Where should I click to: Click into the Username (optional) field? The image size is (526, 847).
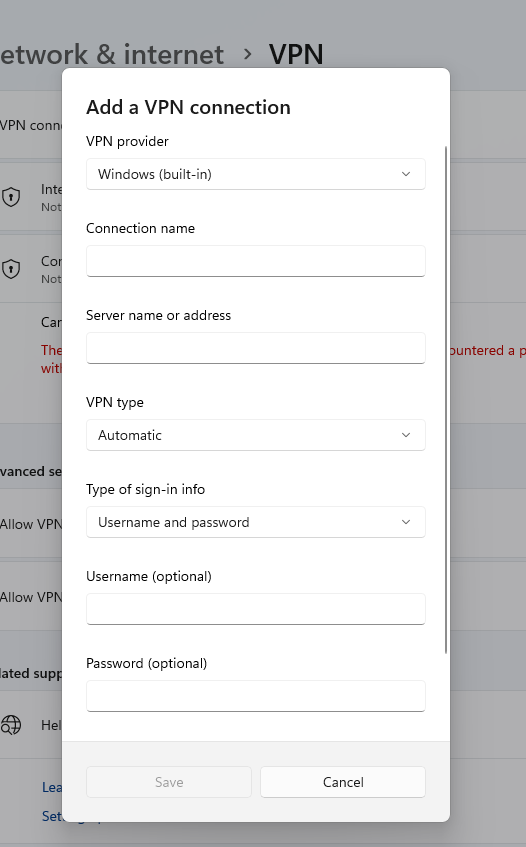255,609
